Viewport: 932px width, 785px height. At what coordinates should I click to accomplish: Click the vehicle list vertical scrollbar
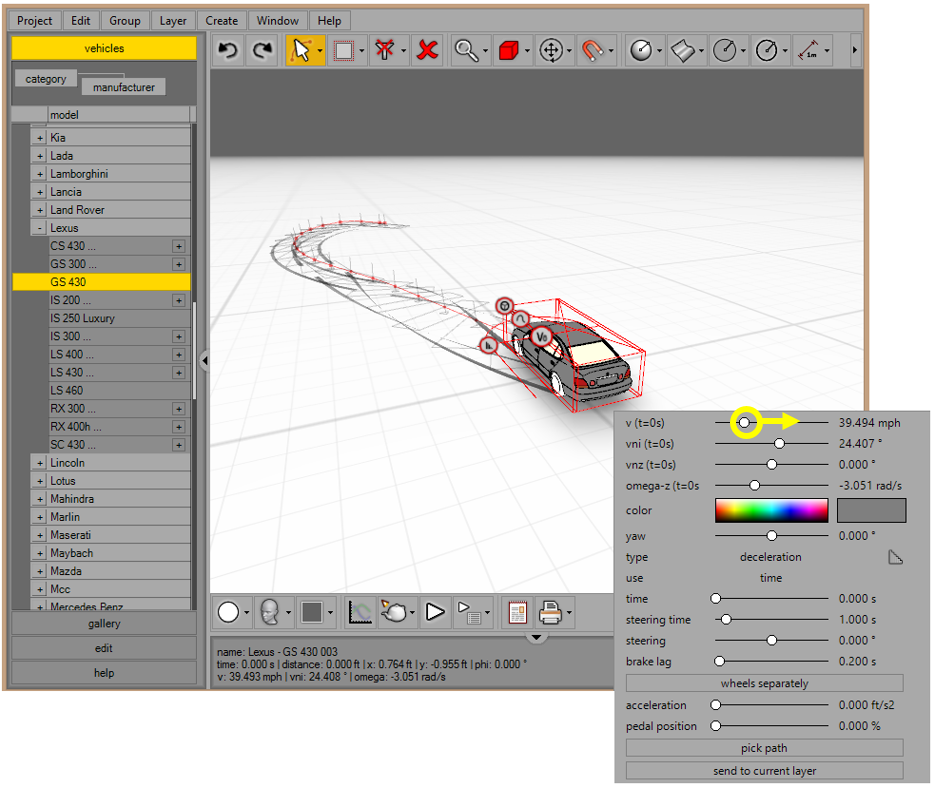point(194,351)
